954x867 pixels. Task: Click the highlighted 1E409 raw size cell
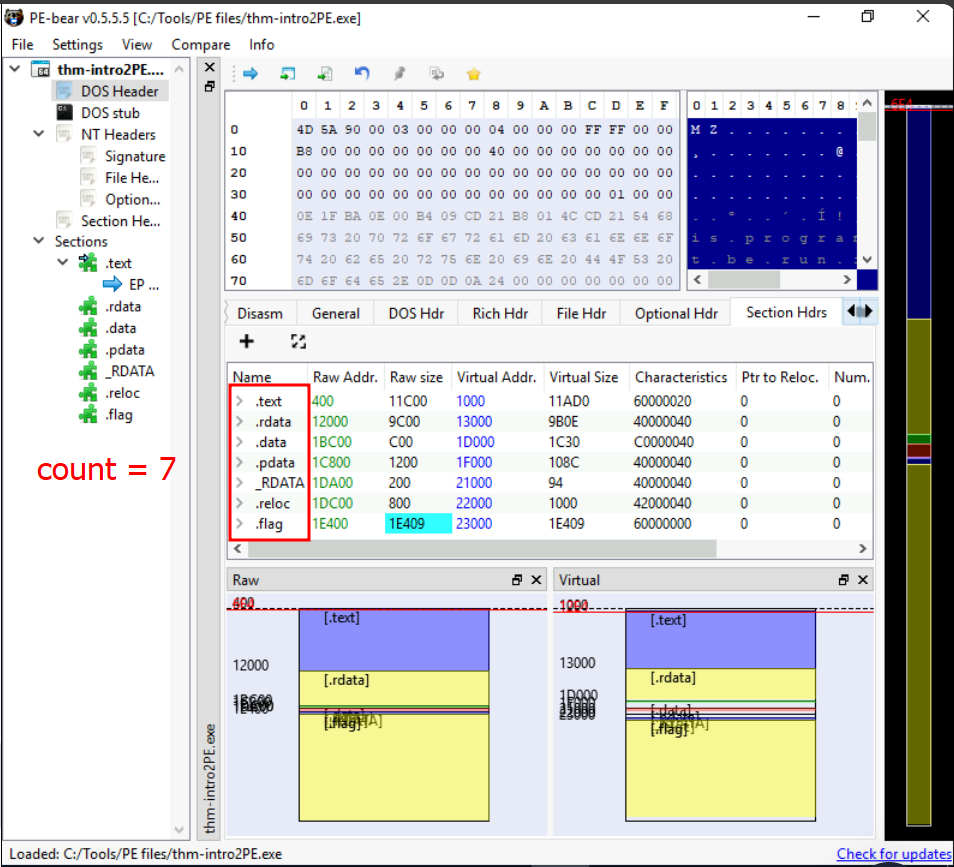tap(419, 524)
